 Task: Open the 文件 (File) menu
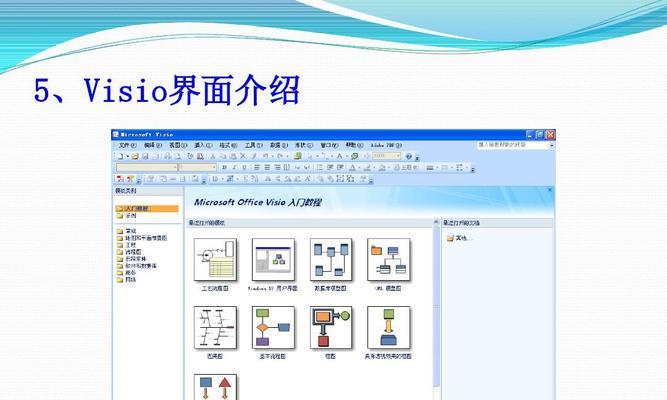(x=127, y=146)
